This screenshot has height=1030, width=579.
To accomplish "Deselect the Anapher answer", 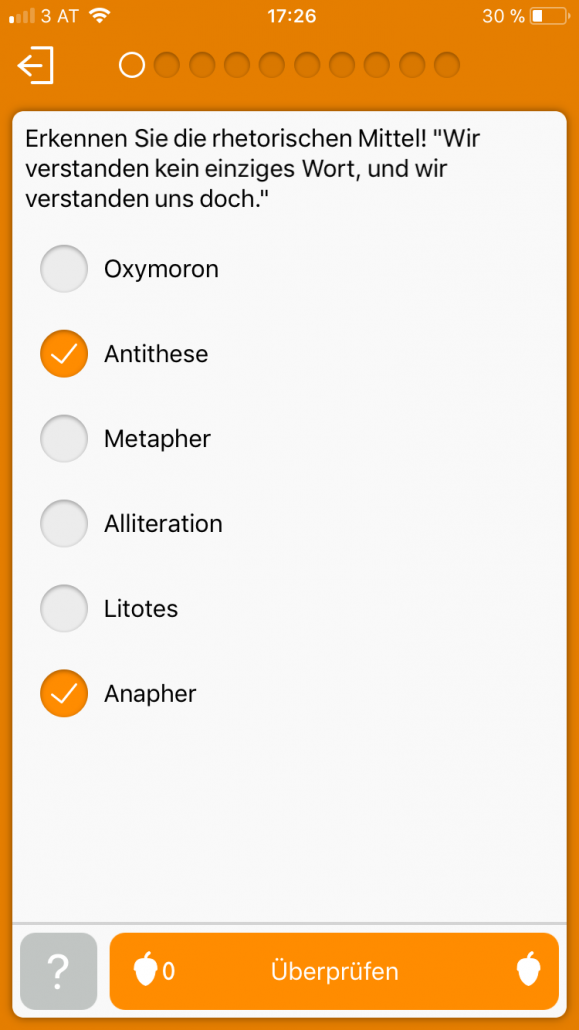I will [x=63, y=693].
